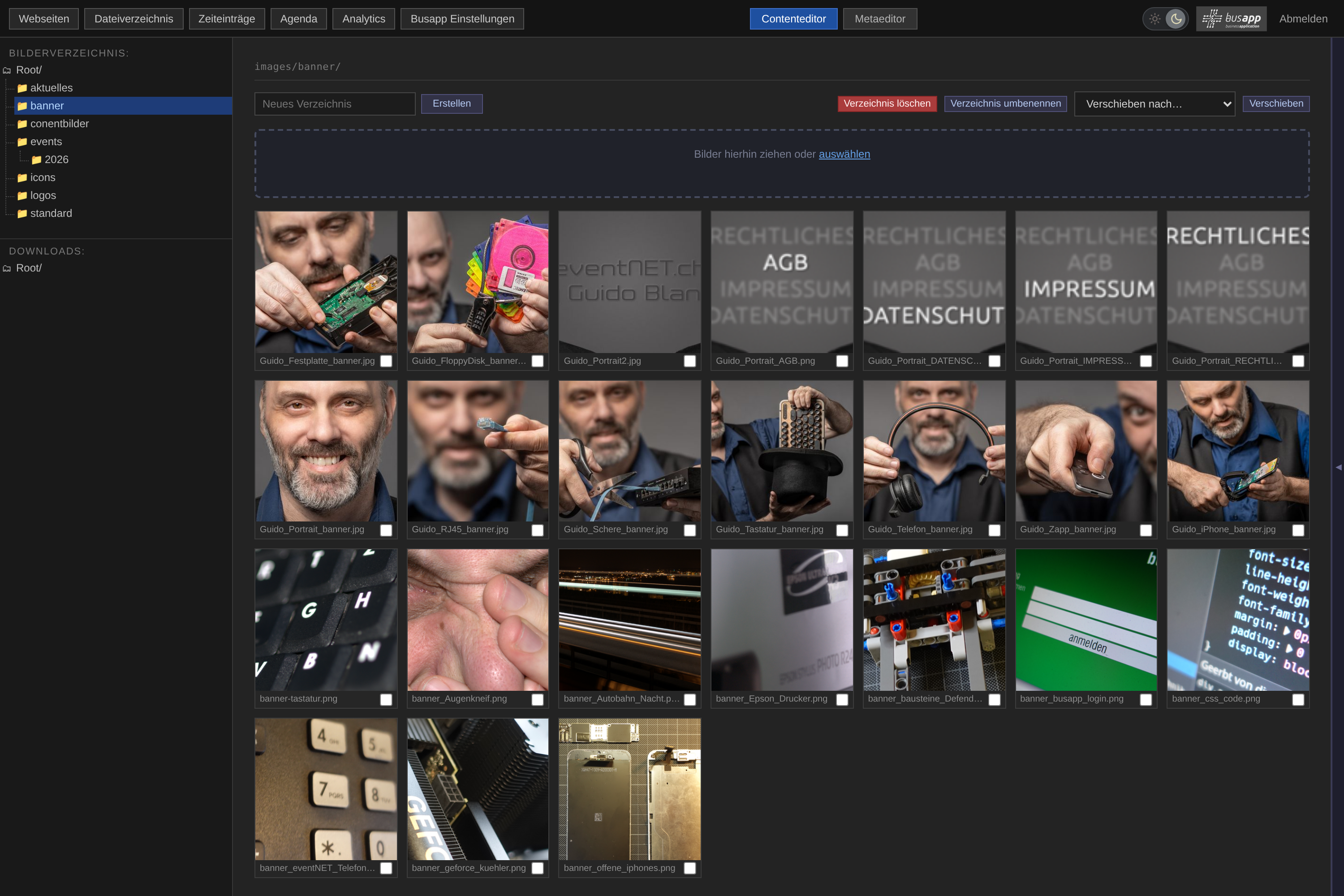Select the 2026 subfolder icon
Screen dimensions: 1344x896
pos(37,160)
